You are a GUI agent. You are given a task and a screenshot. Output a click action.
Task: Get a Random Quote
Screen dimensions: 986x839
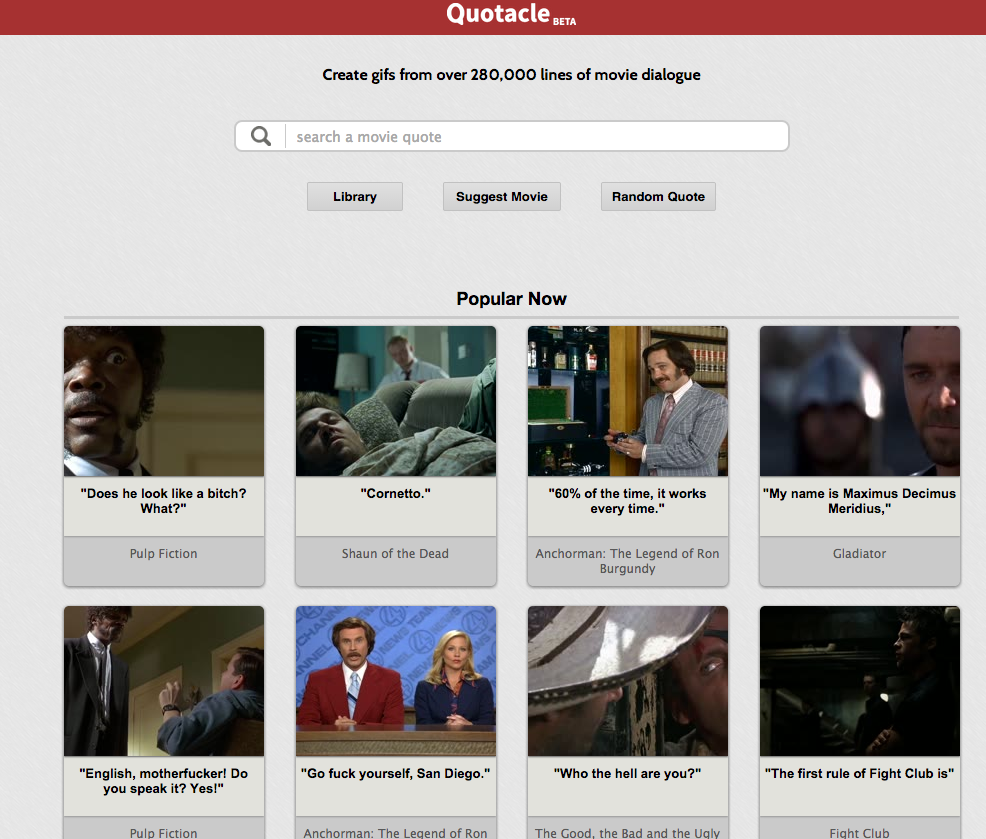tap(658, 197)
